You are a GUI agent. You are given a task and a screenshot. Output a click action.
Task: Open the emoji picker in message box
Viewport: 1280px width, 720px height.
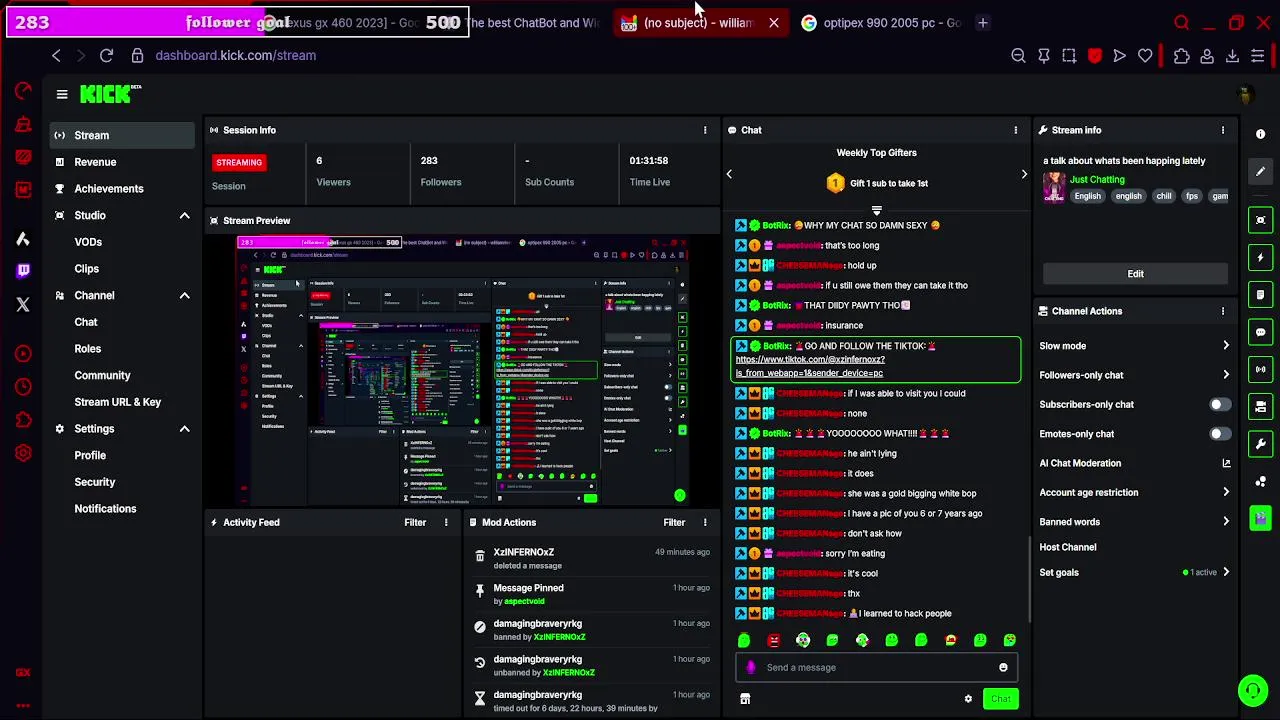tap(1003, 668)
